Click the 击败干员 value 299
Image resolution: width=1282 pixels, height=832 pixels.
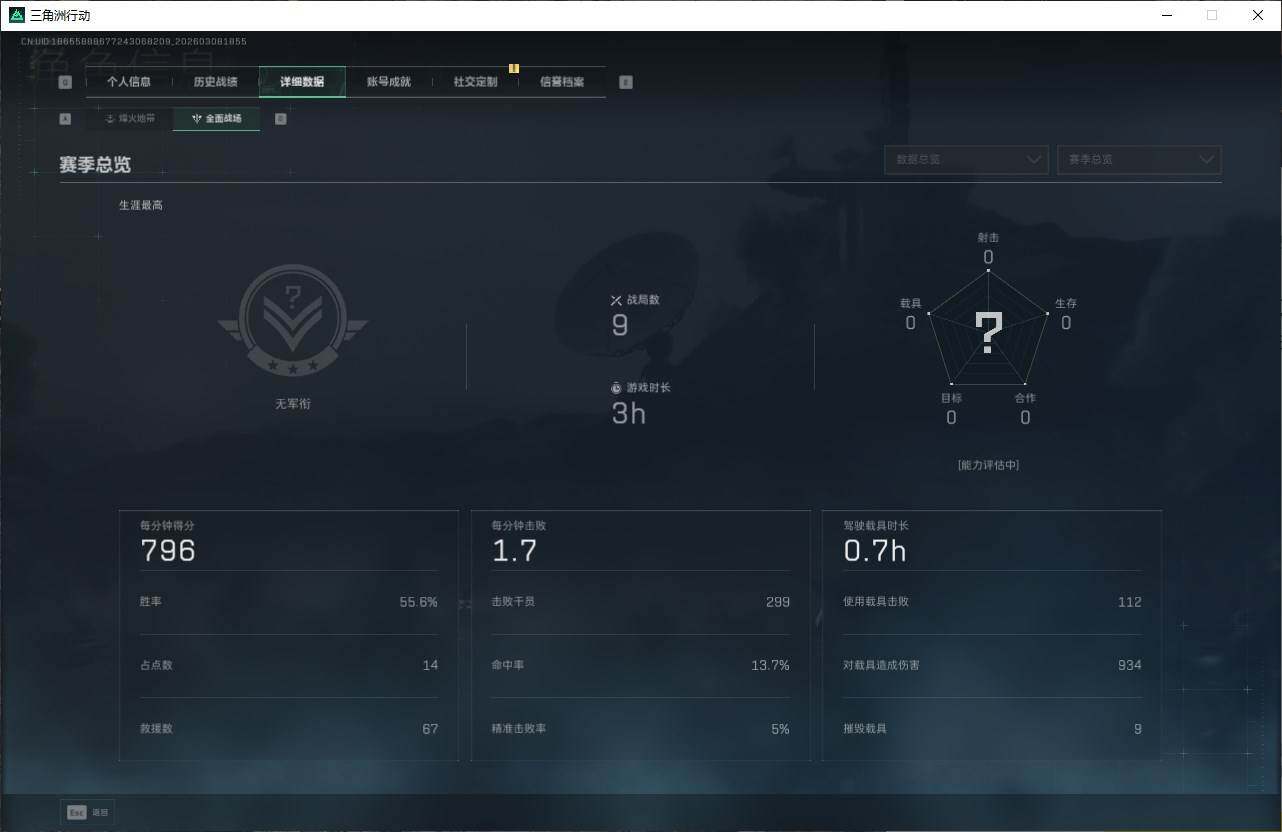(x=778, y=602)
